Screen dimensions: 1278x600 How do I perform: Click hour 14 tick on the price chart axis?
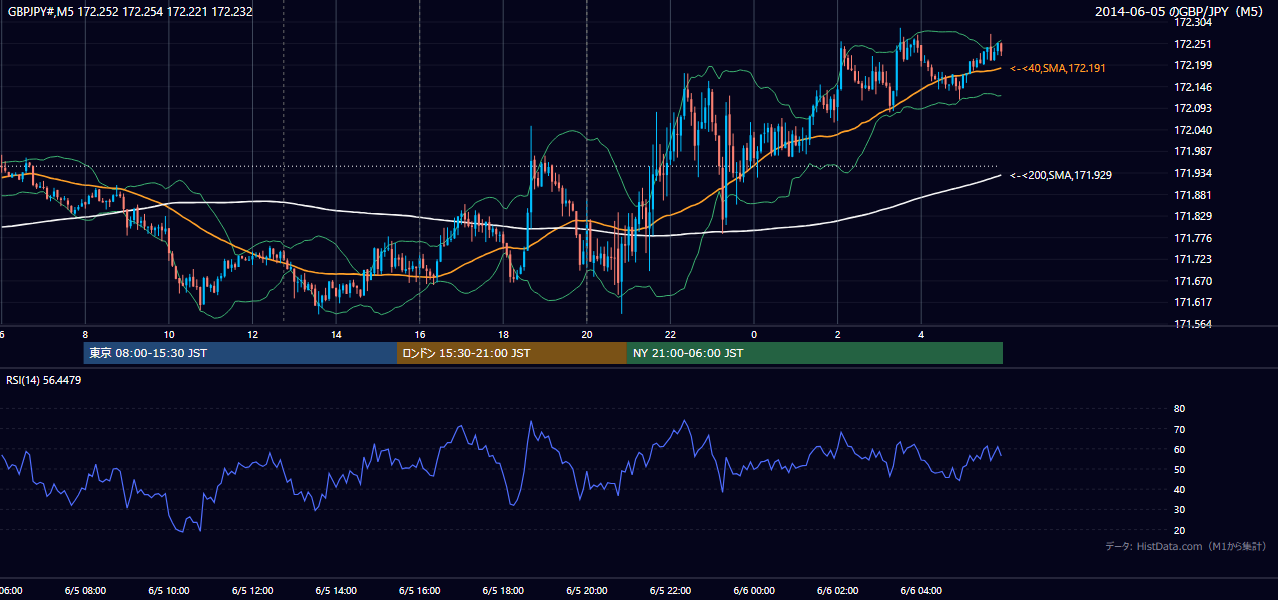pyautogui.click(x=336, y=334)
